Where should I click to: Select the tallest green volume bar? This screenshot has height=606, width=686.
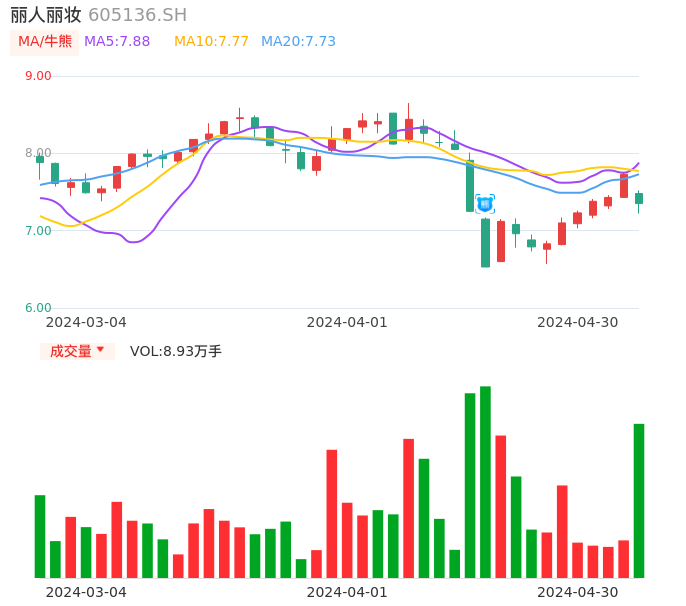point(485,481)
